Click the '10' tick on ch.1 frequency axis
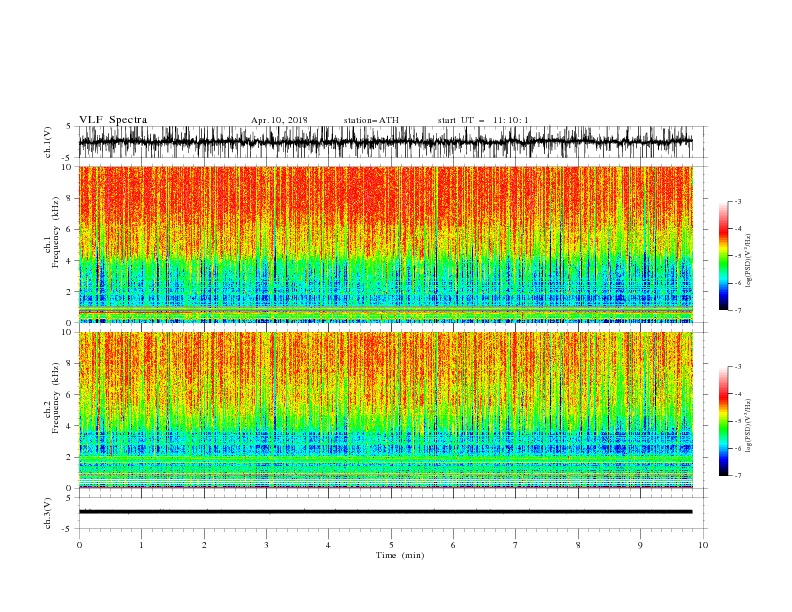792x612 pixels. pos(69,167)
